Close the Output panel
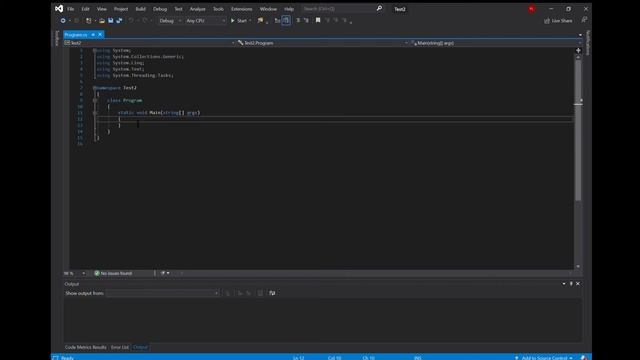This screenshot has width=640, height=360. pyautogui.click(x=578, y=284)
